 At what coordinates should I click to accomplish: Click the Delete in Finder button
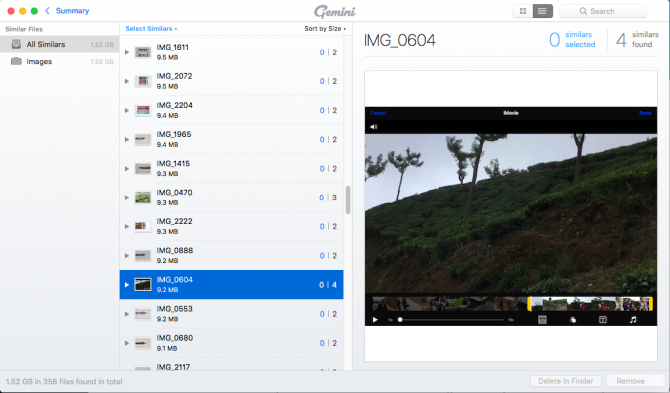coord(566,381)
